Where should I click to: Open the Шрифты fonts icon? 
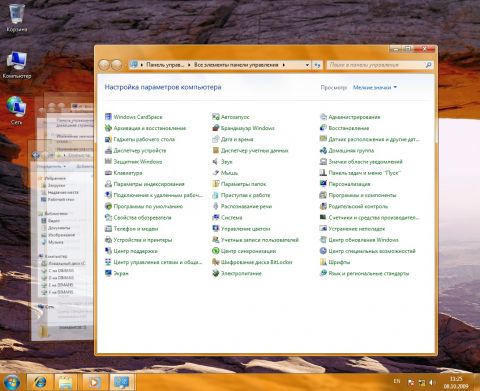coord(323,262)
